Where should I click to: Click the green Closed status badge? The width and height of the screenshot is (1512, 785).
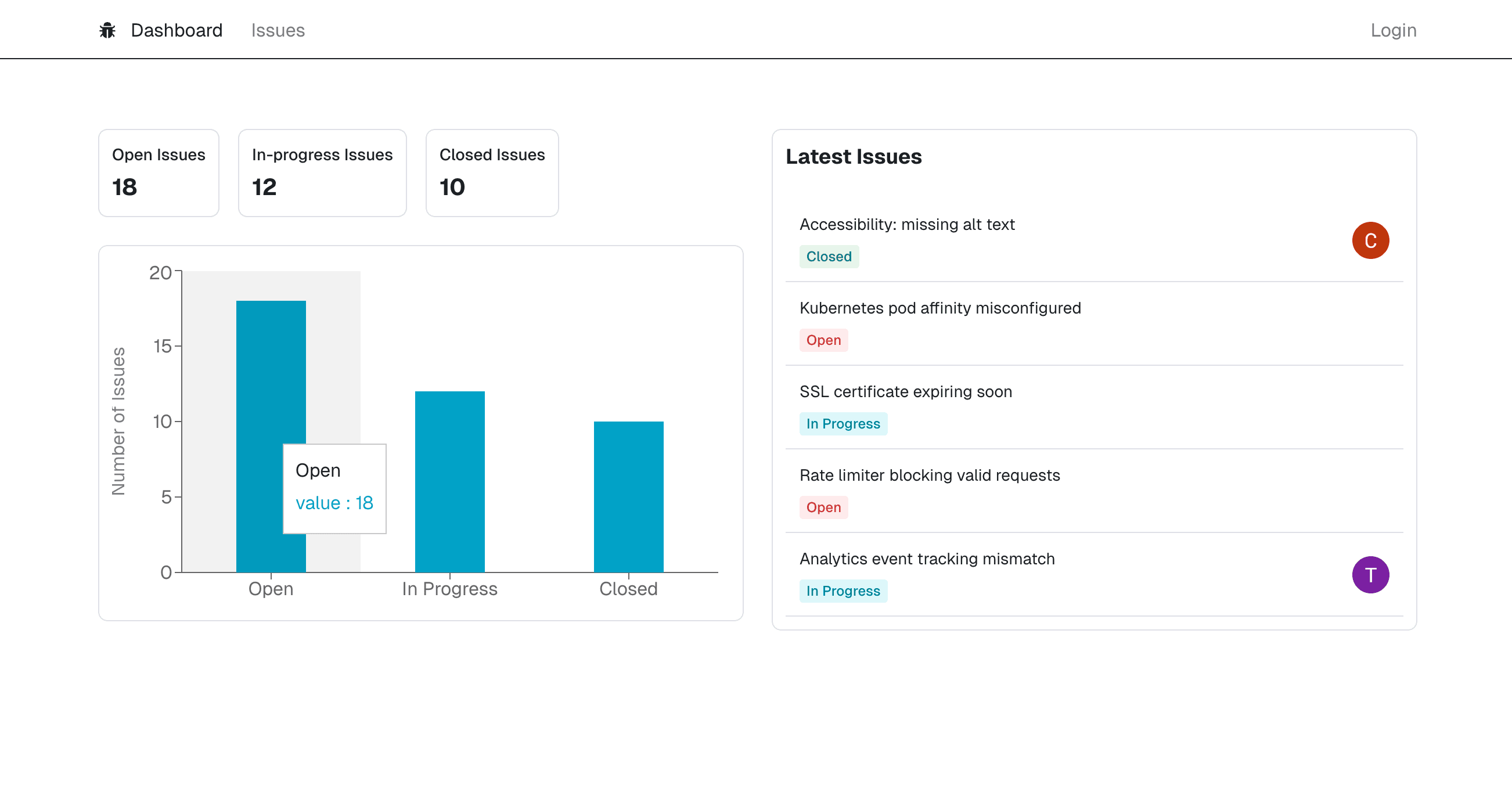click(x=828, y=257)
